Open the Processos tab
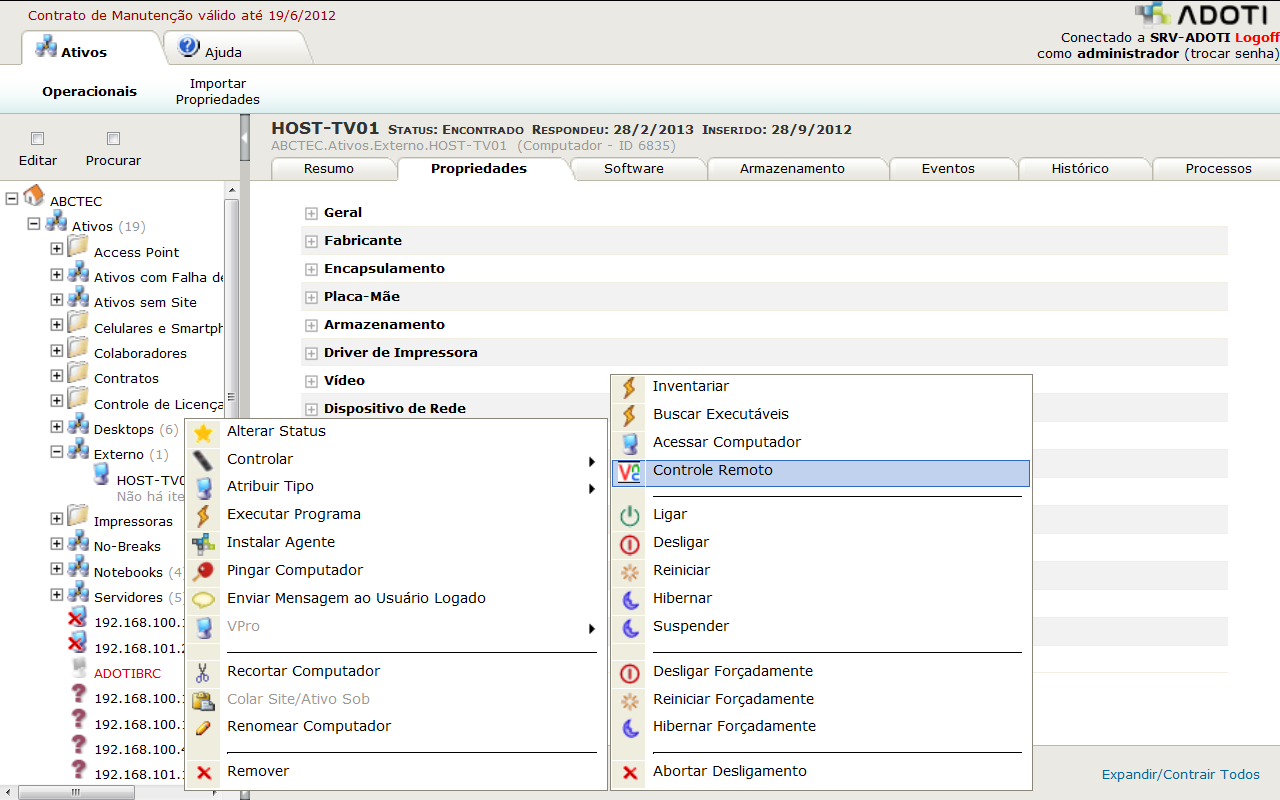 tap(1218, 169)
